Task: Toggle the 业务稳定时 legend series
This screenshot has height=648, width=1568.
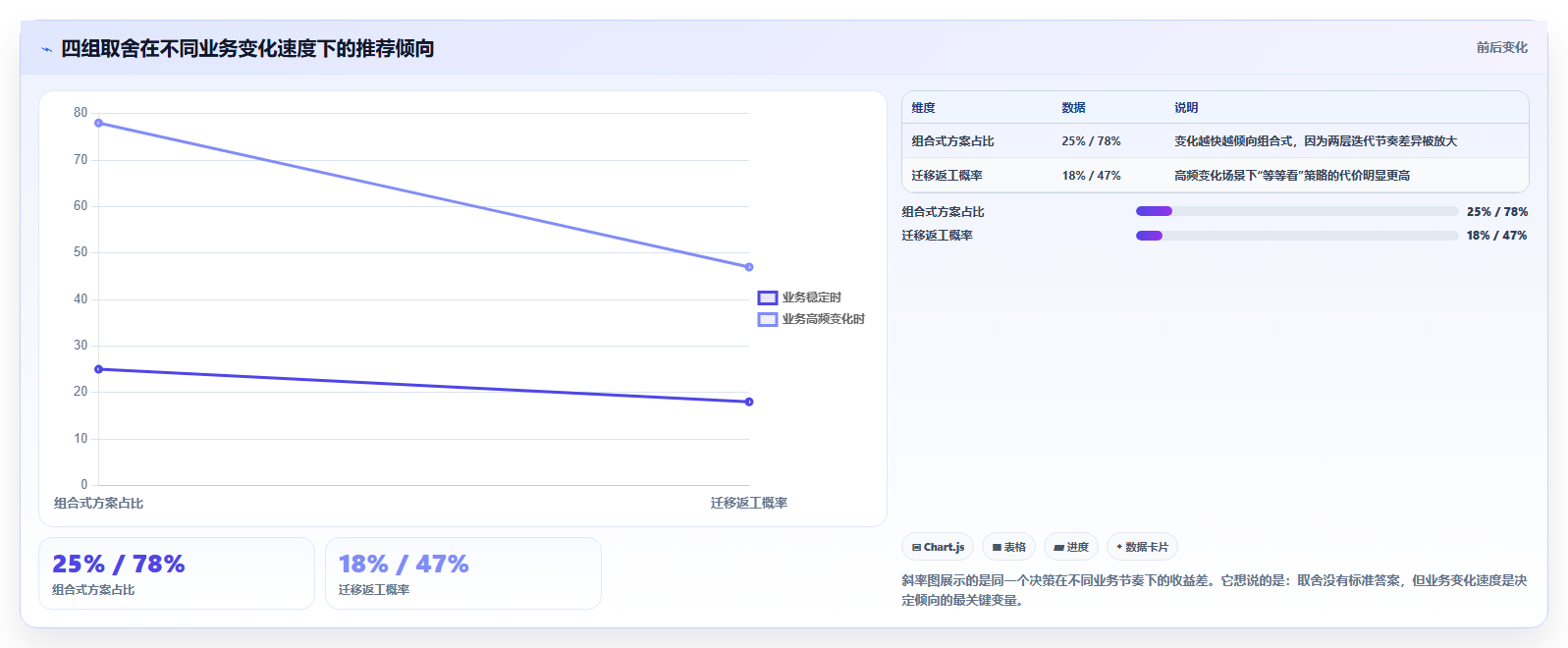Action: [799, 297]
